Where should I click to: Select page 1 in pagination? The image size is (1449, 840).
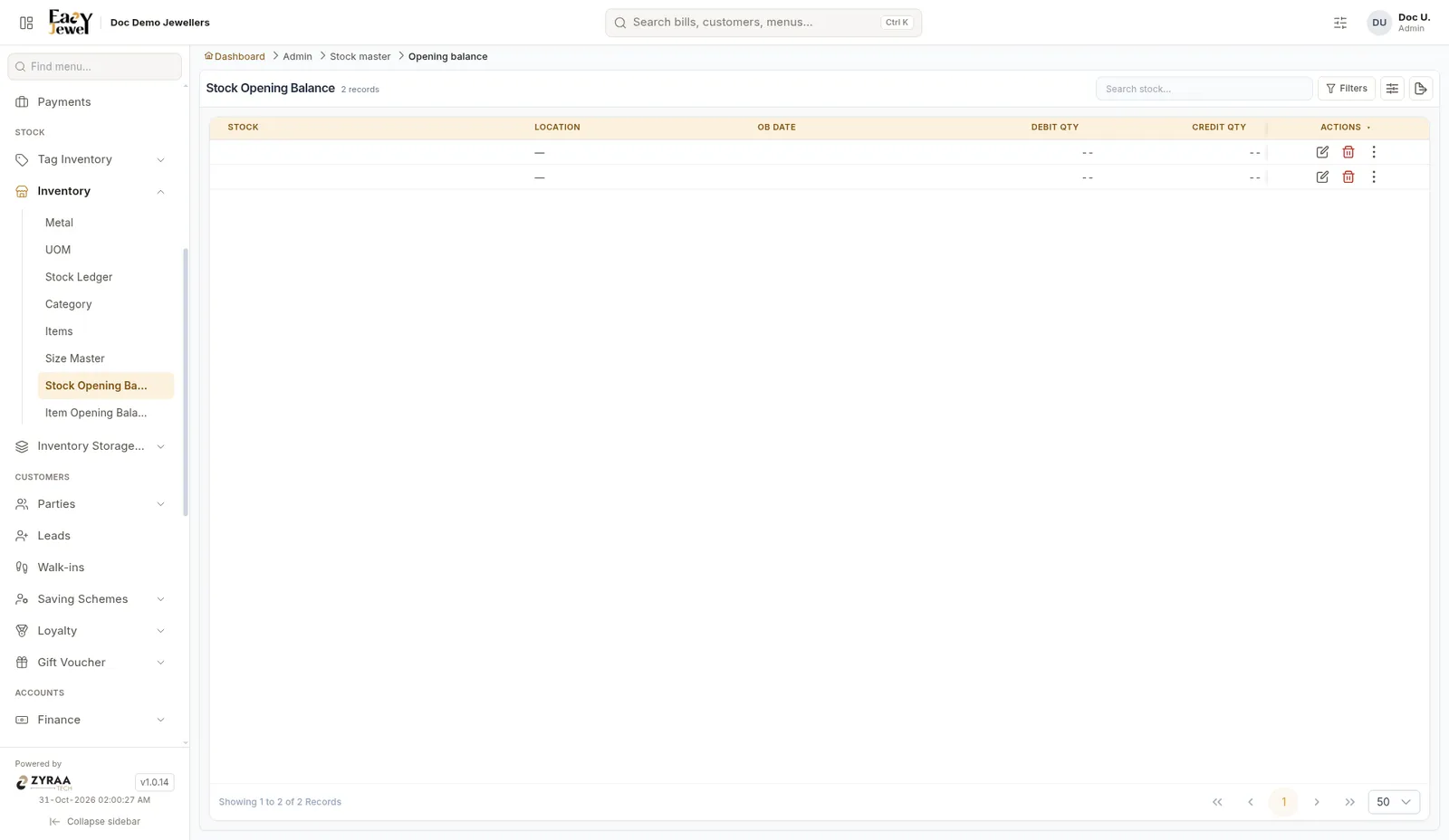tap(1283, 802)
